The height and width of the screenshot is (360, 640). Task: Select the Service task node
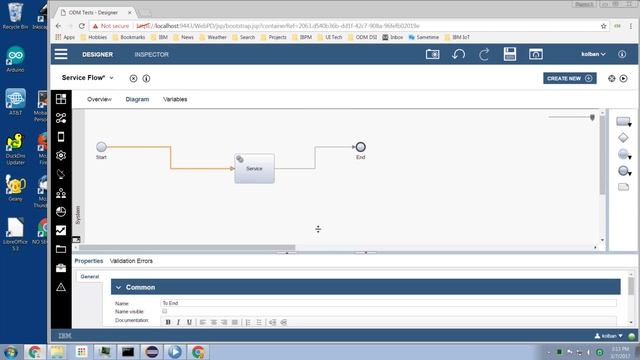point(254,168)
